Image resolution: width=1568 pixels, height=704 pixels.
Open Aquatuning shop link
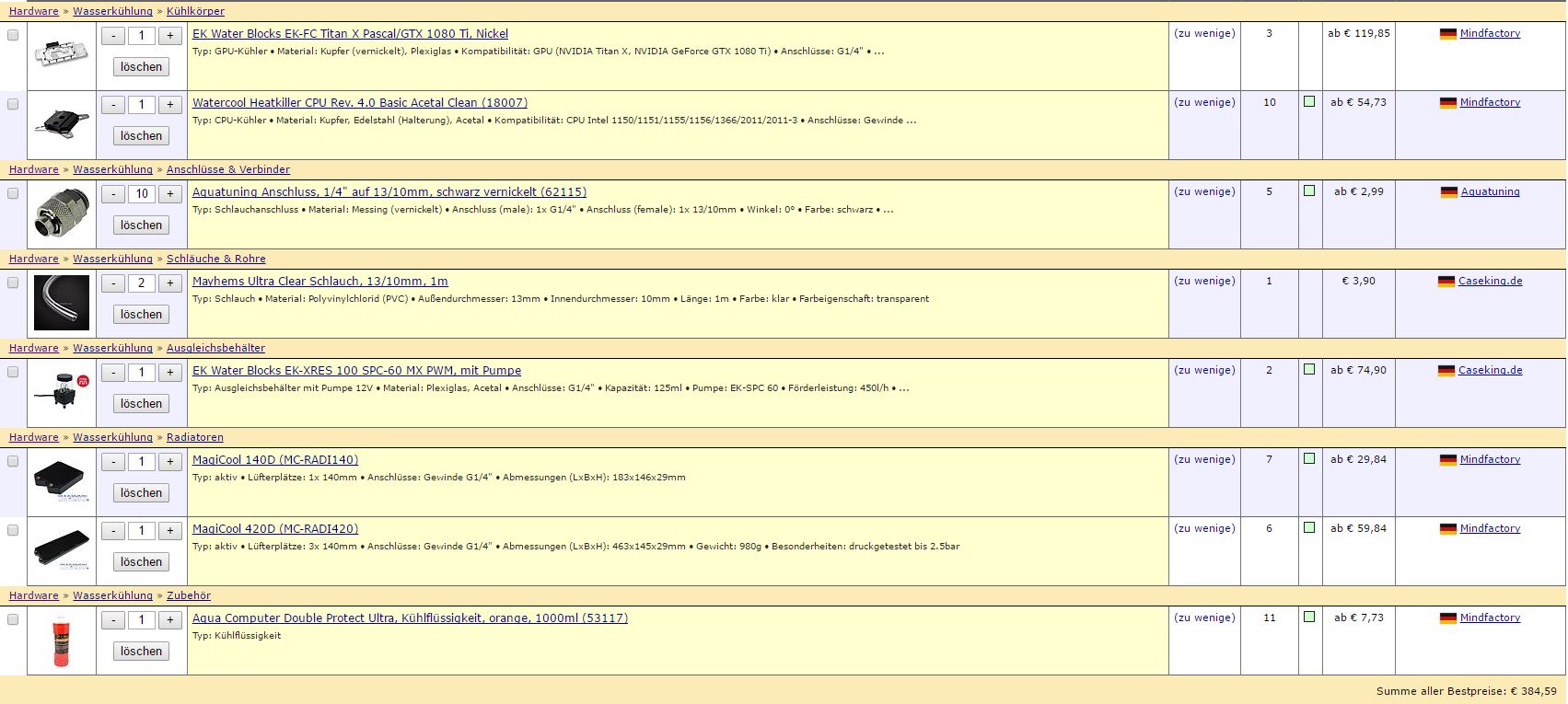[x=1490, y=192]
